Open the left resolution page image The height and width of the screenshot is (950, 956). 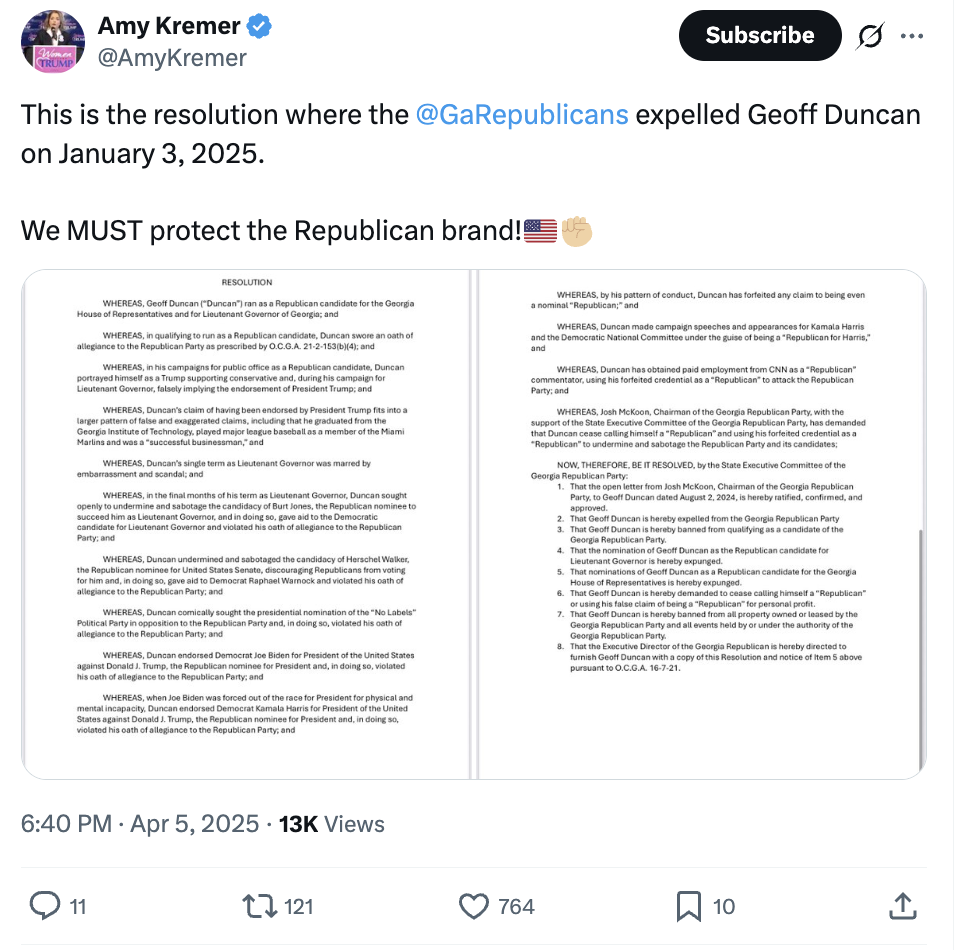[x=246, y=524]
